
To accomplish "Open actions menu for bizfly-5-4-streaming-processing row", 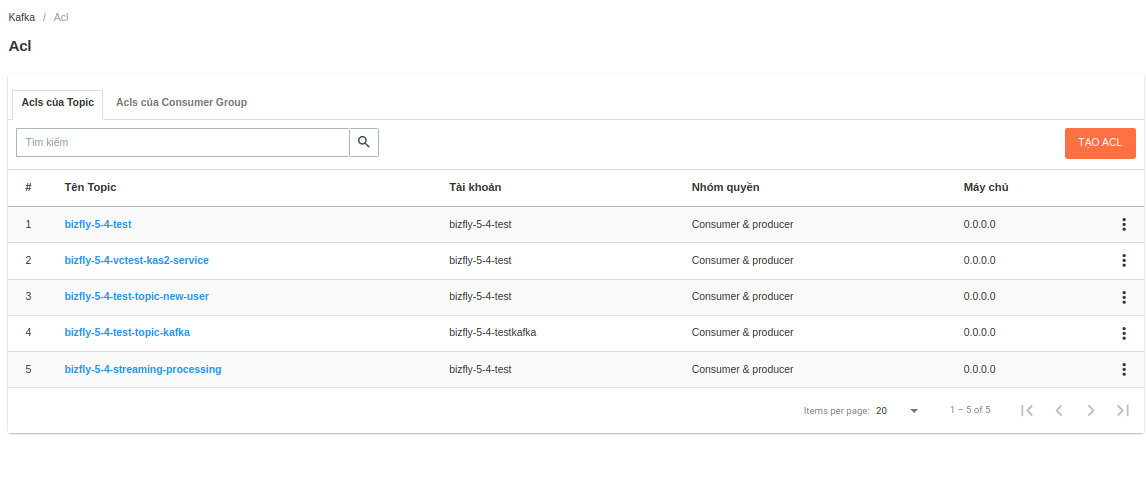I will (1123, 369).
